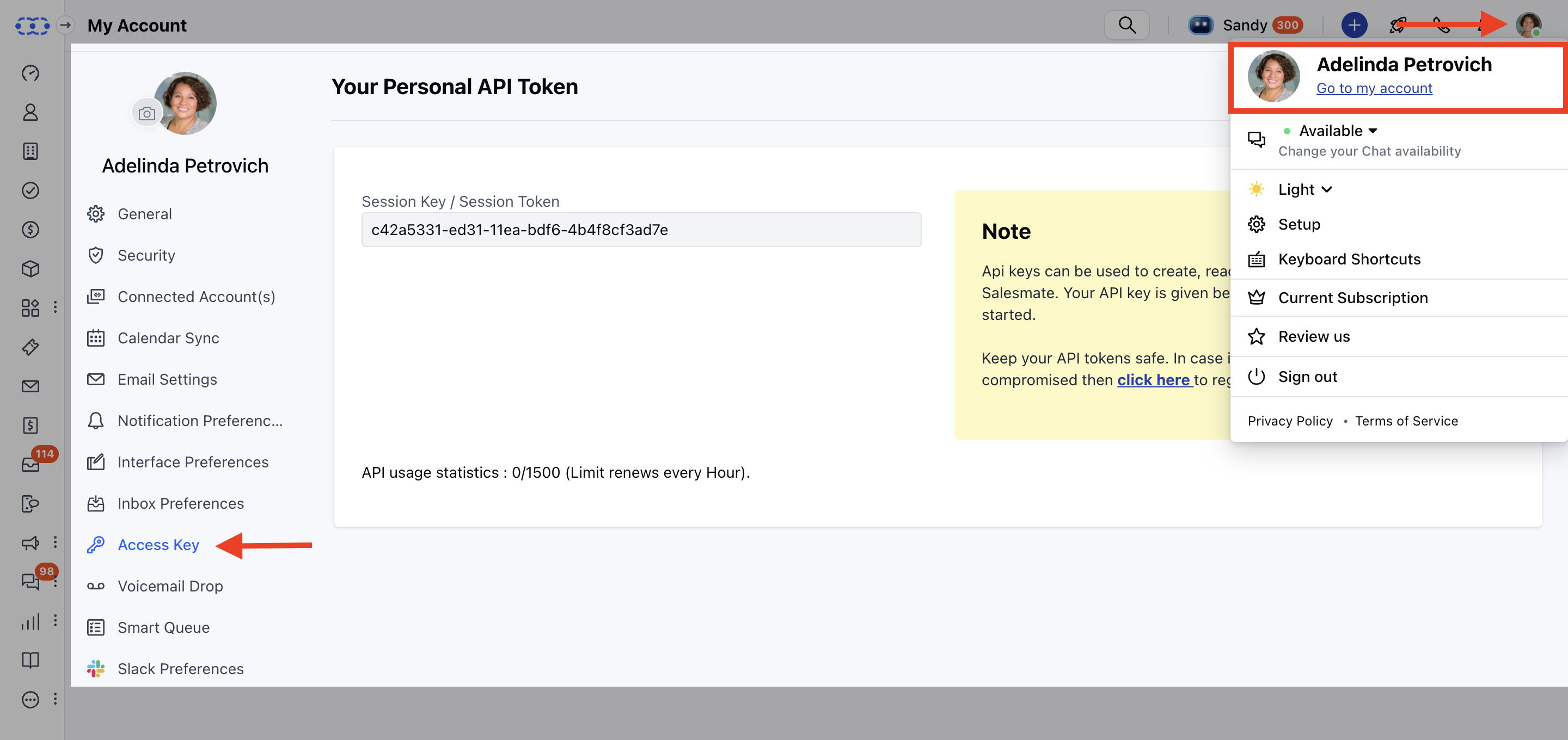The width and height of the screenshot is (1568, 740).
Task: Open the Tickets icon in left sidebar
Action: 30,347
